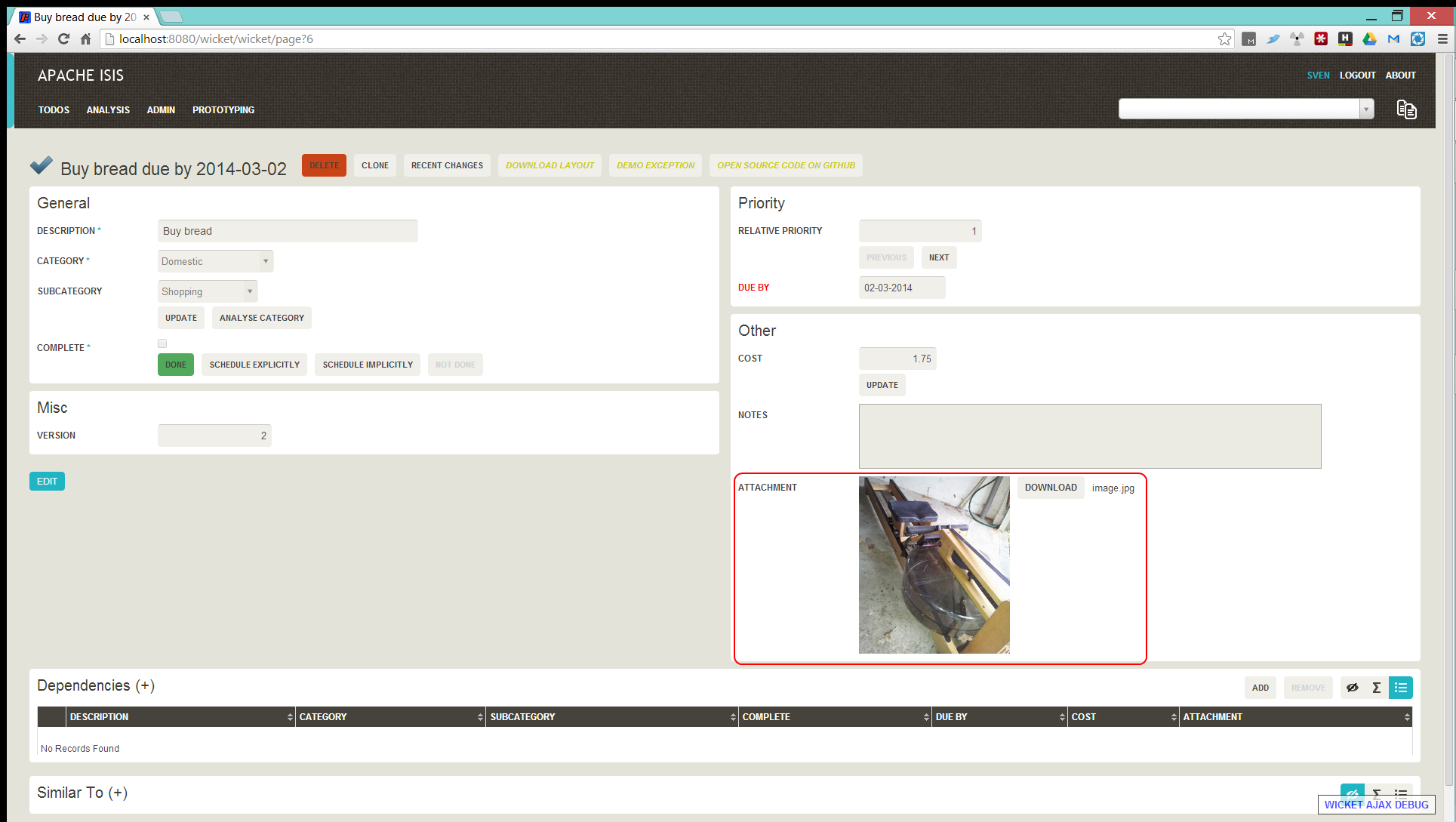Toggle the Complete checkbox

coord(162,343)
